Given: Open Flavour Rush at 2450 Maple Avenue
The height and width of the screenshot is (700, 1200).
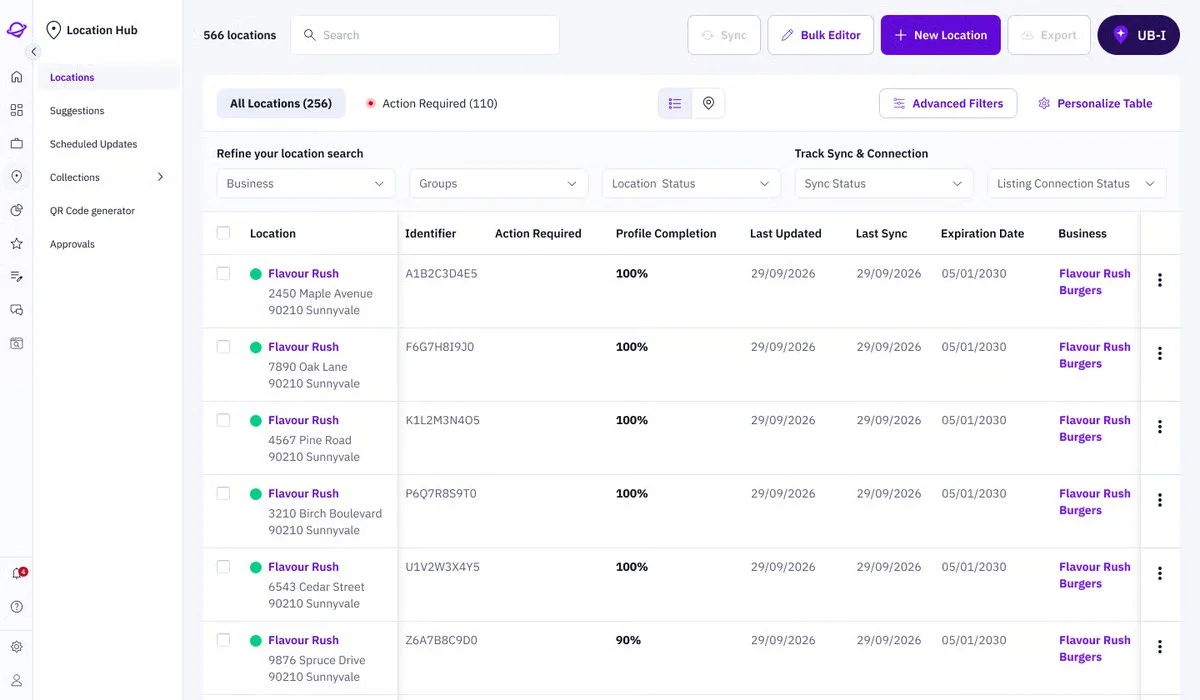Looking at the screenshot, I should coord(303,273).
